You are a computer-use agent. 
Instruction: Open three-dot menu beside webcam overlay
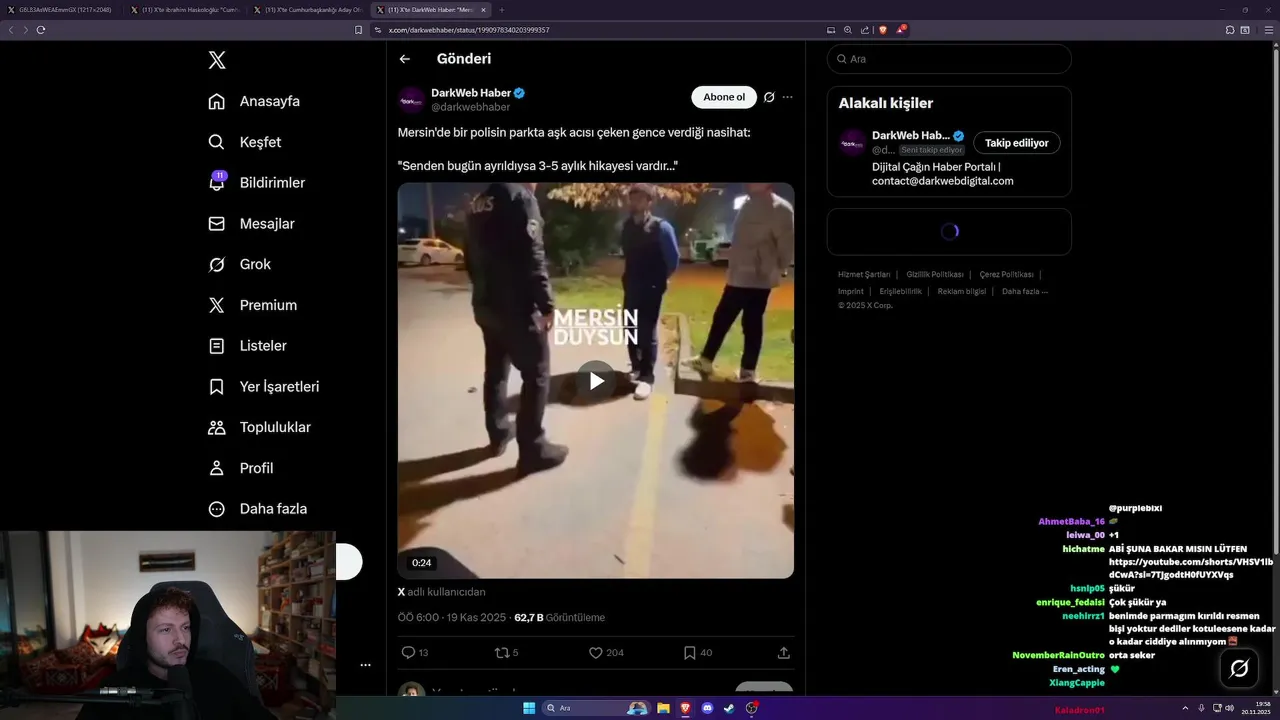click(365, 665)
